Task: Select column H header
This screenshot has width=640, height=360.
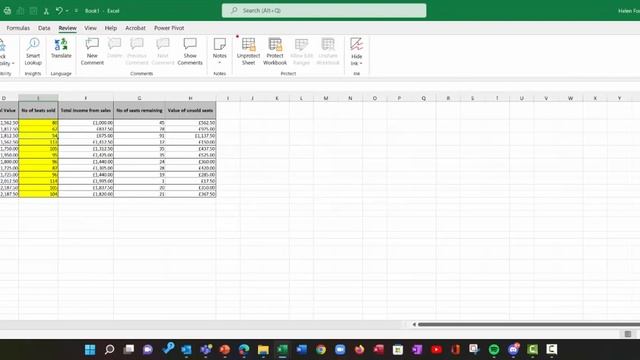Action: [190, 98]
